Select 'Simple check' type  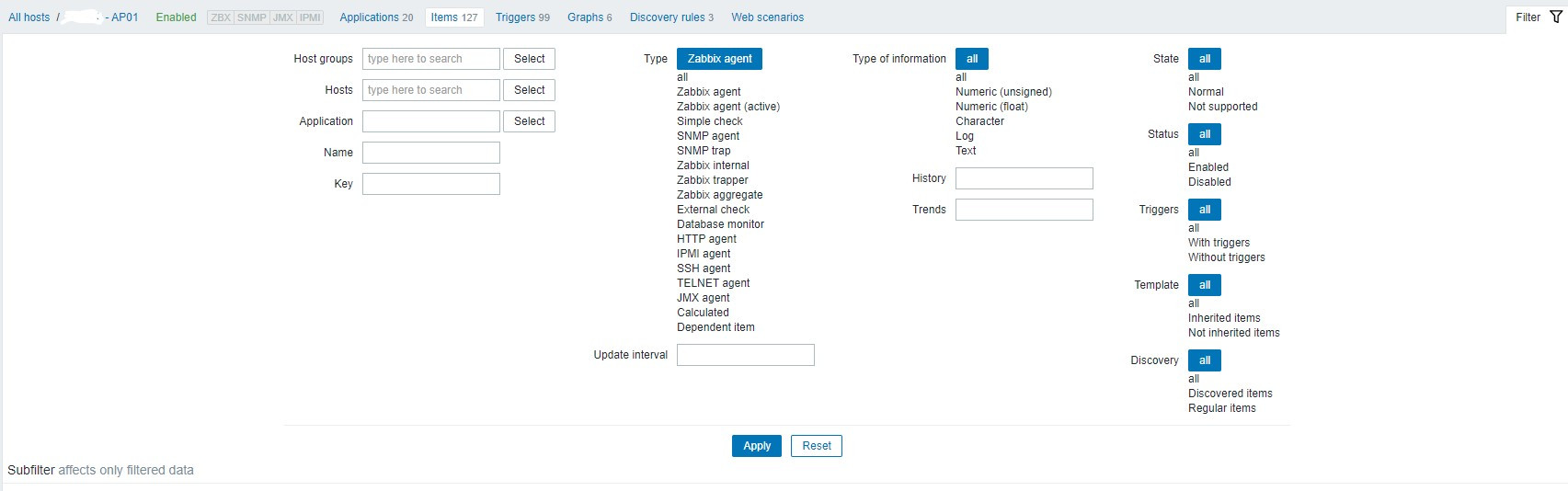coord(710,121)
